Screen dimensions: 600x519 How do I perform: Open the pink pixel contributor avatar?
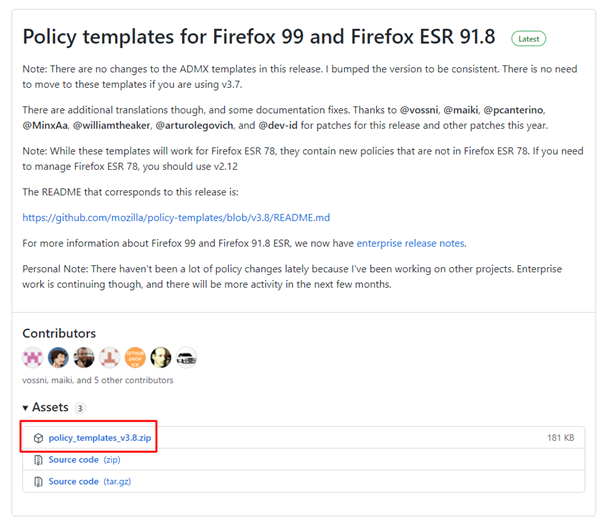pos(33,357)
